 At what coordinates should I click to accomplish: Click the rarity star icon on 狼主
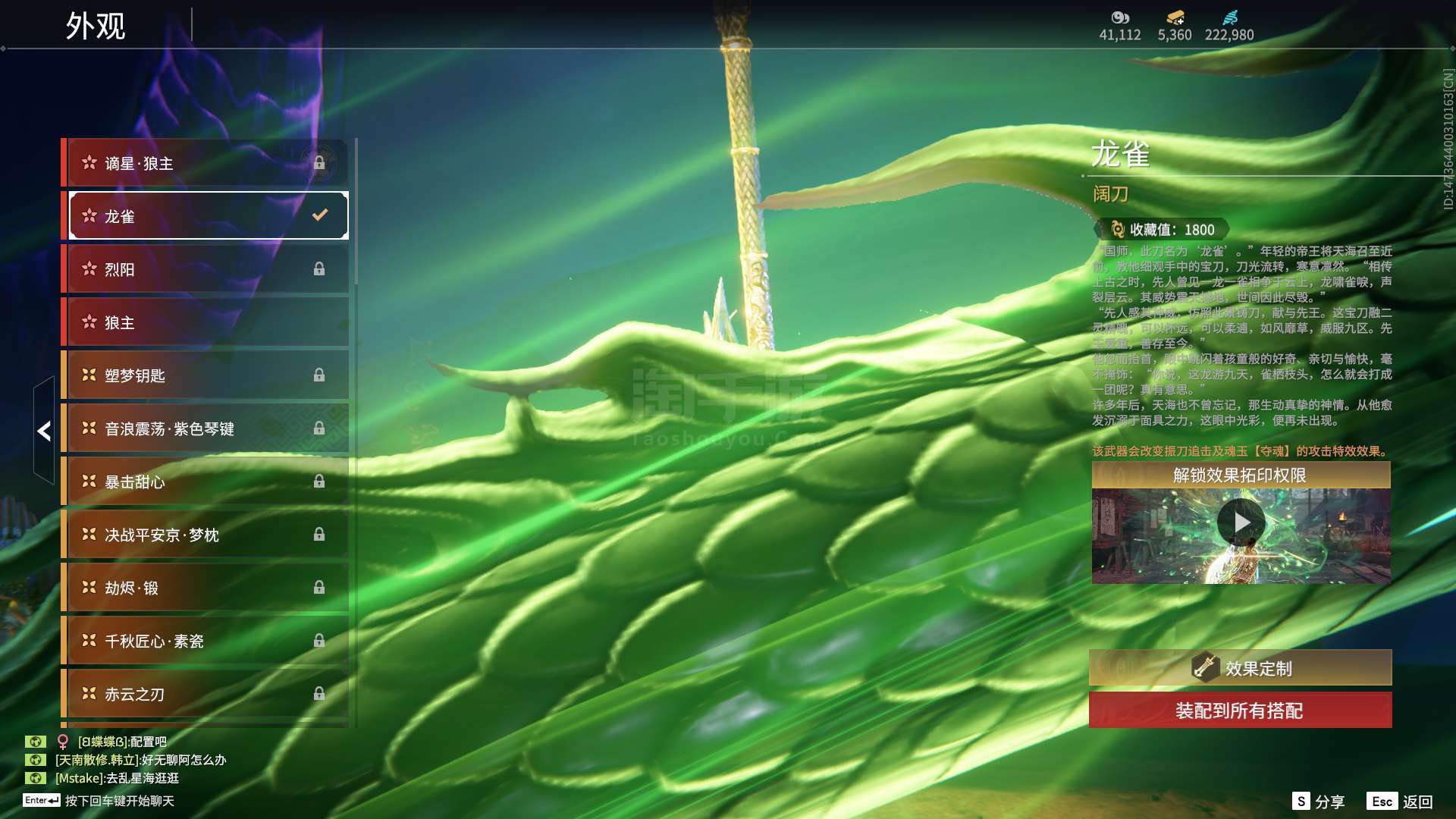pyautogui.click(x=89, y=322)
